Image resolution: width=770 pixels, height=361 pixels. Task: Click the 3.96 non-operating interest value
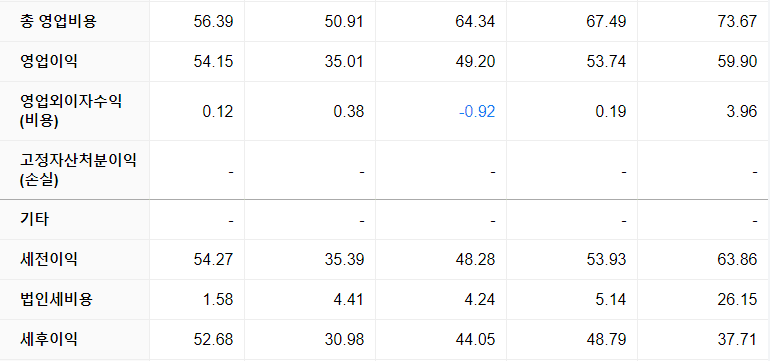point(742,111)
